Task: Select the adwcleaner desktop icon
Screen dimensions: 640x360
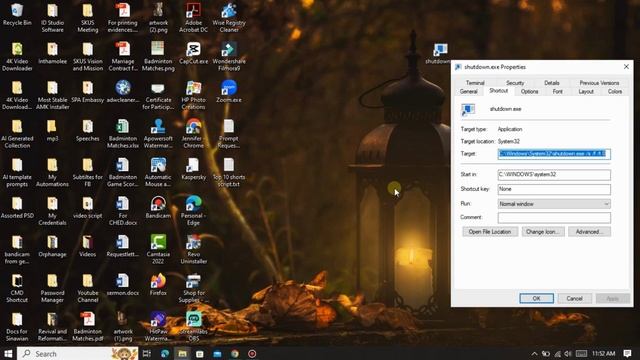Action: click(123, 91)
